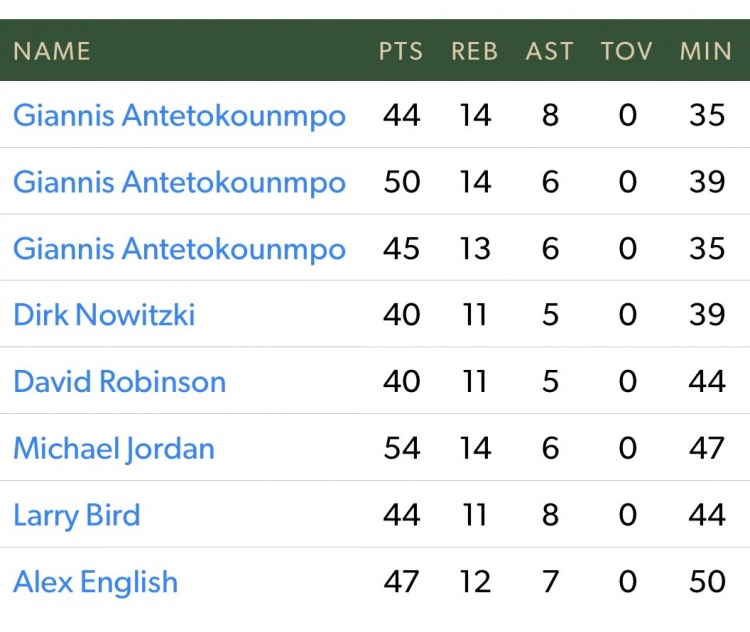Click Alex English's 50 minutes value

click(x=706, y=582)
